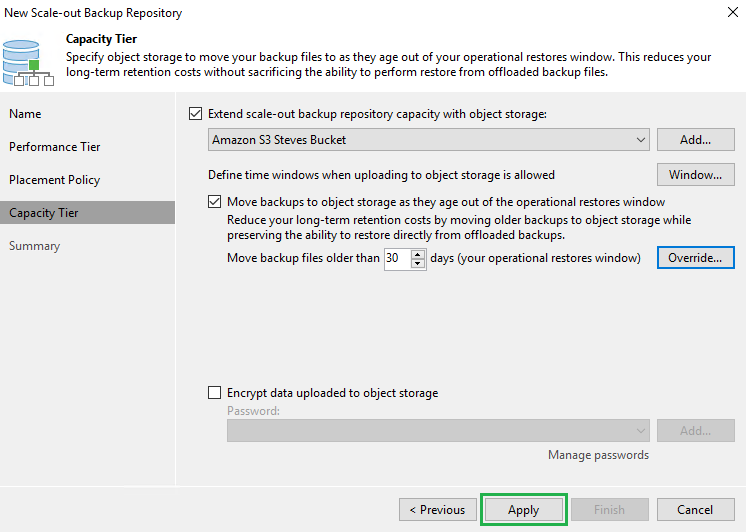Open the Manage passwords link
Image resolution: width=746 pixels, height=532 pixels.
click(x=598, y=455)
